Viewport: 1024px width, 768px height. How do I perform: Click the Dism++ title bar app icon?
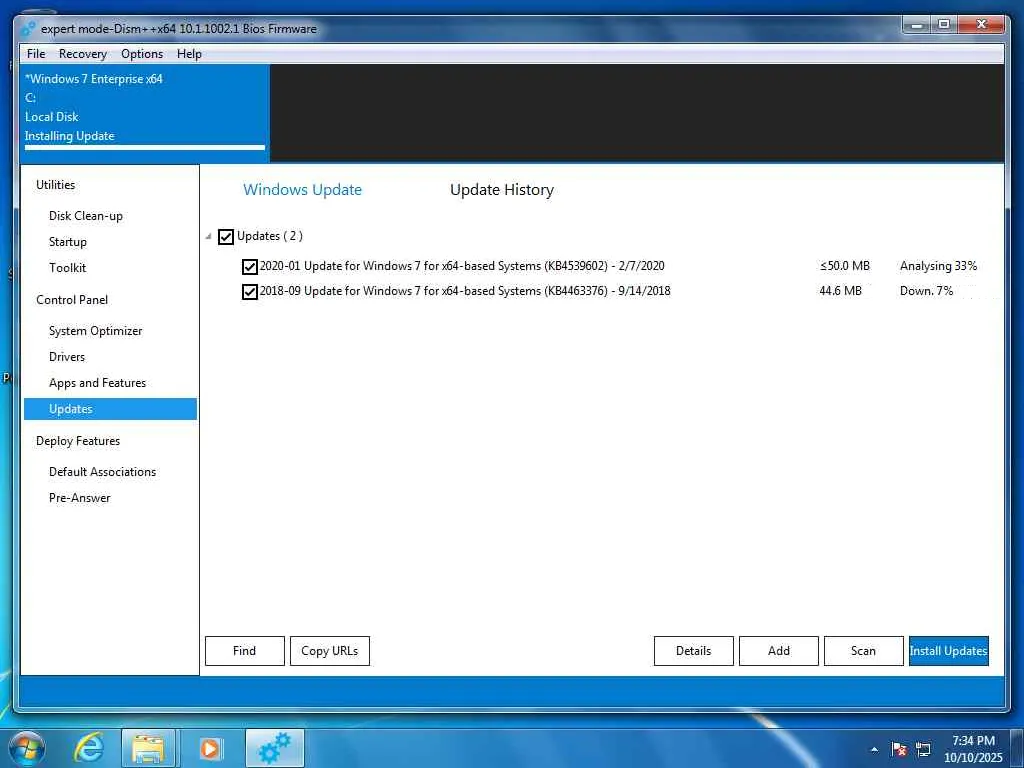coord(28,29)
